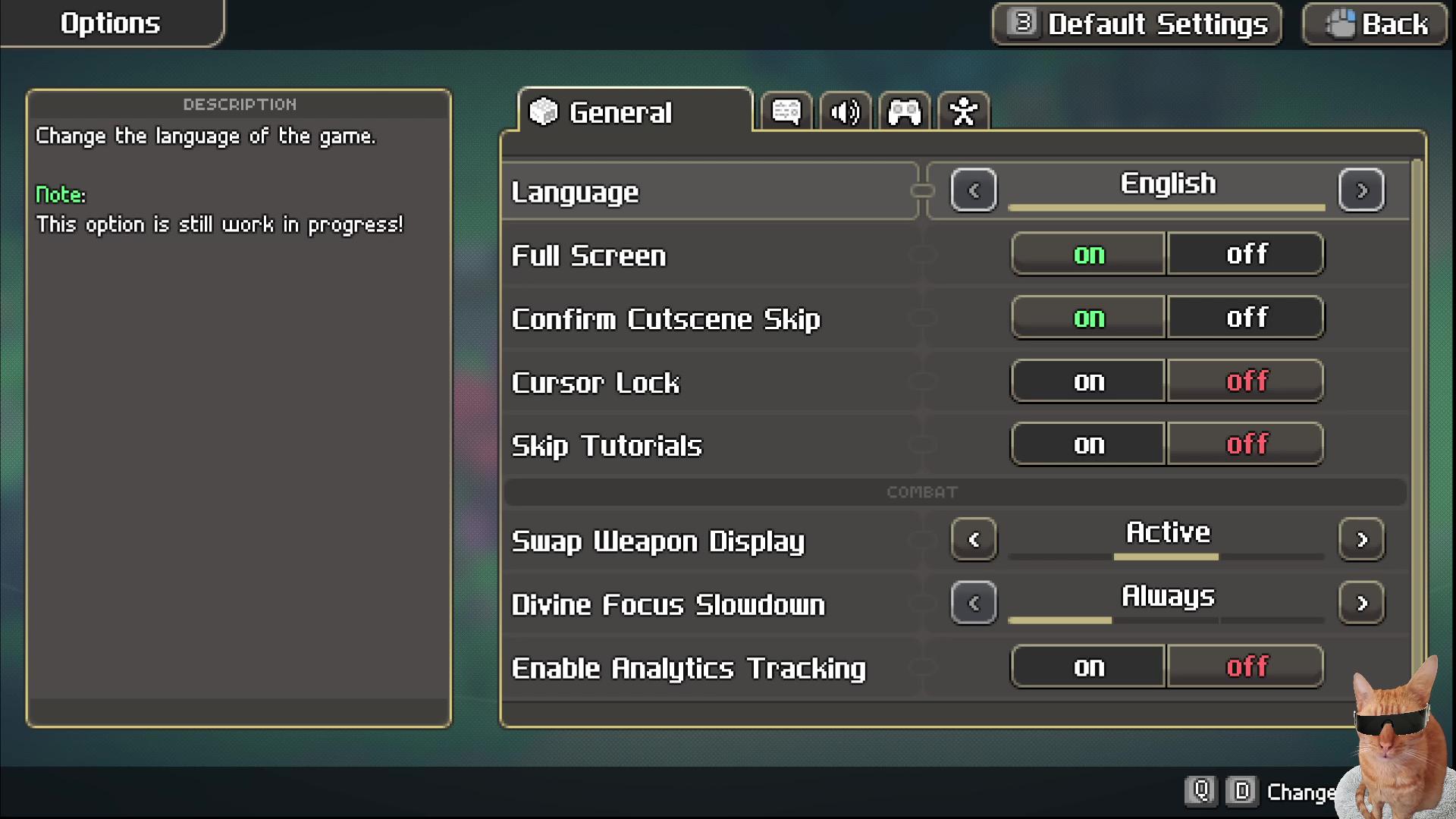Select next language with right arrow

[x=1361, y=190]
